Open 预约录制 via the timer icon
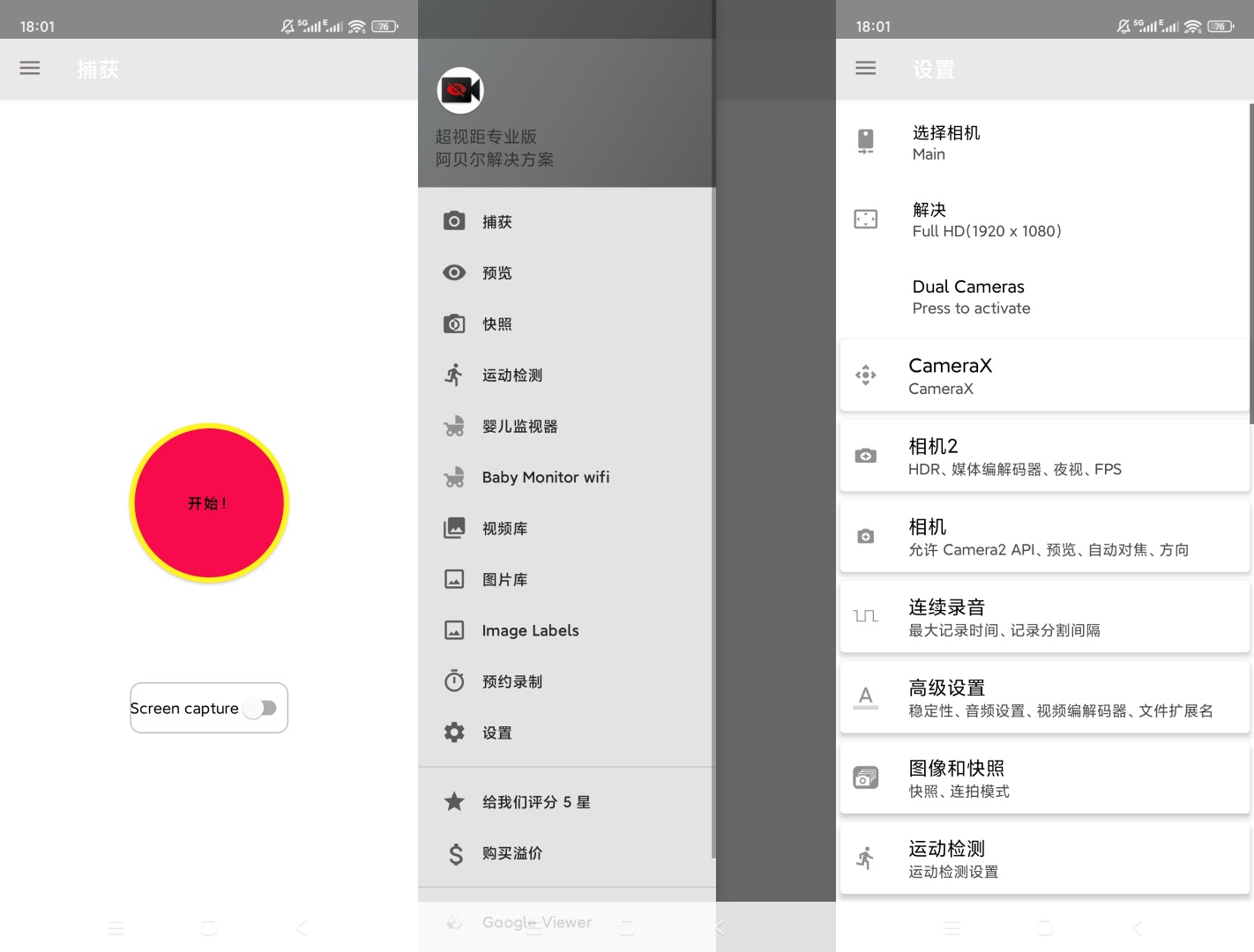This screenshot has width=1254, height=952. pyautogui.click(x=453, y=681)
